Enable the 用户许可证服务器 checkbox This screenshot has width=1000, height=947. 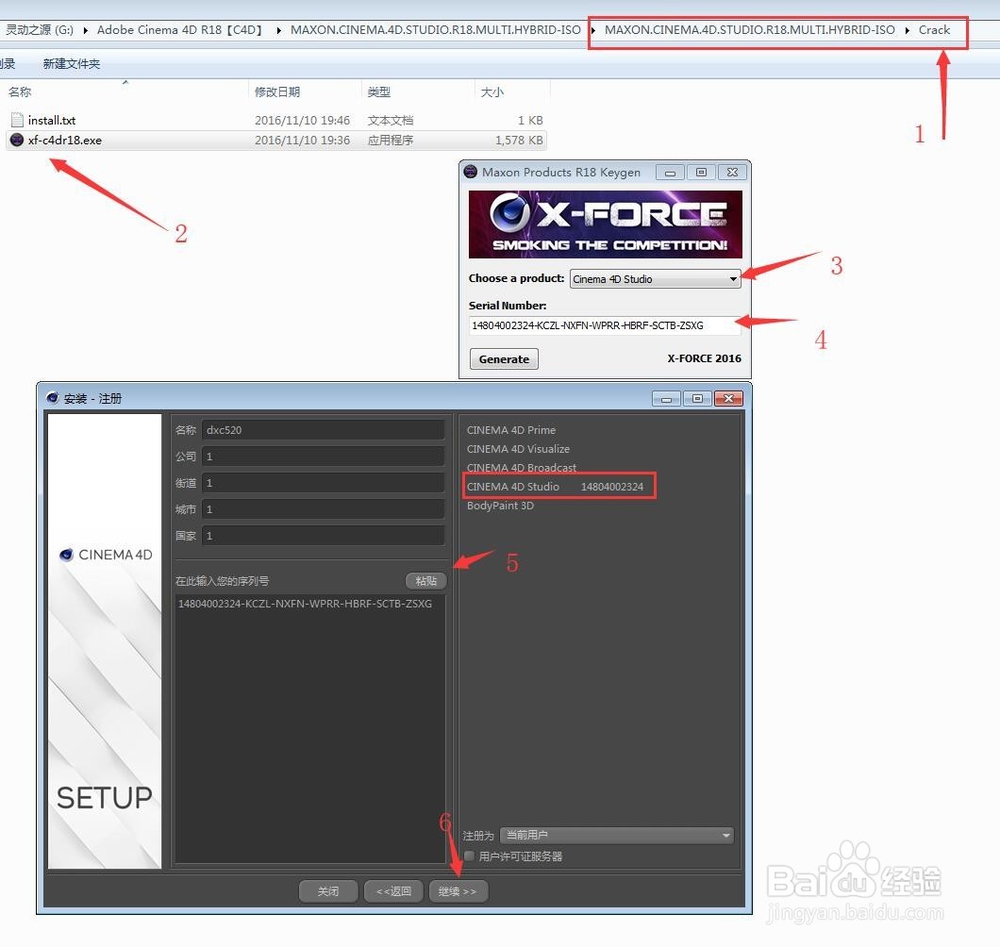click(469, 856)
